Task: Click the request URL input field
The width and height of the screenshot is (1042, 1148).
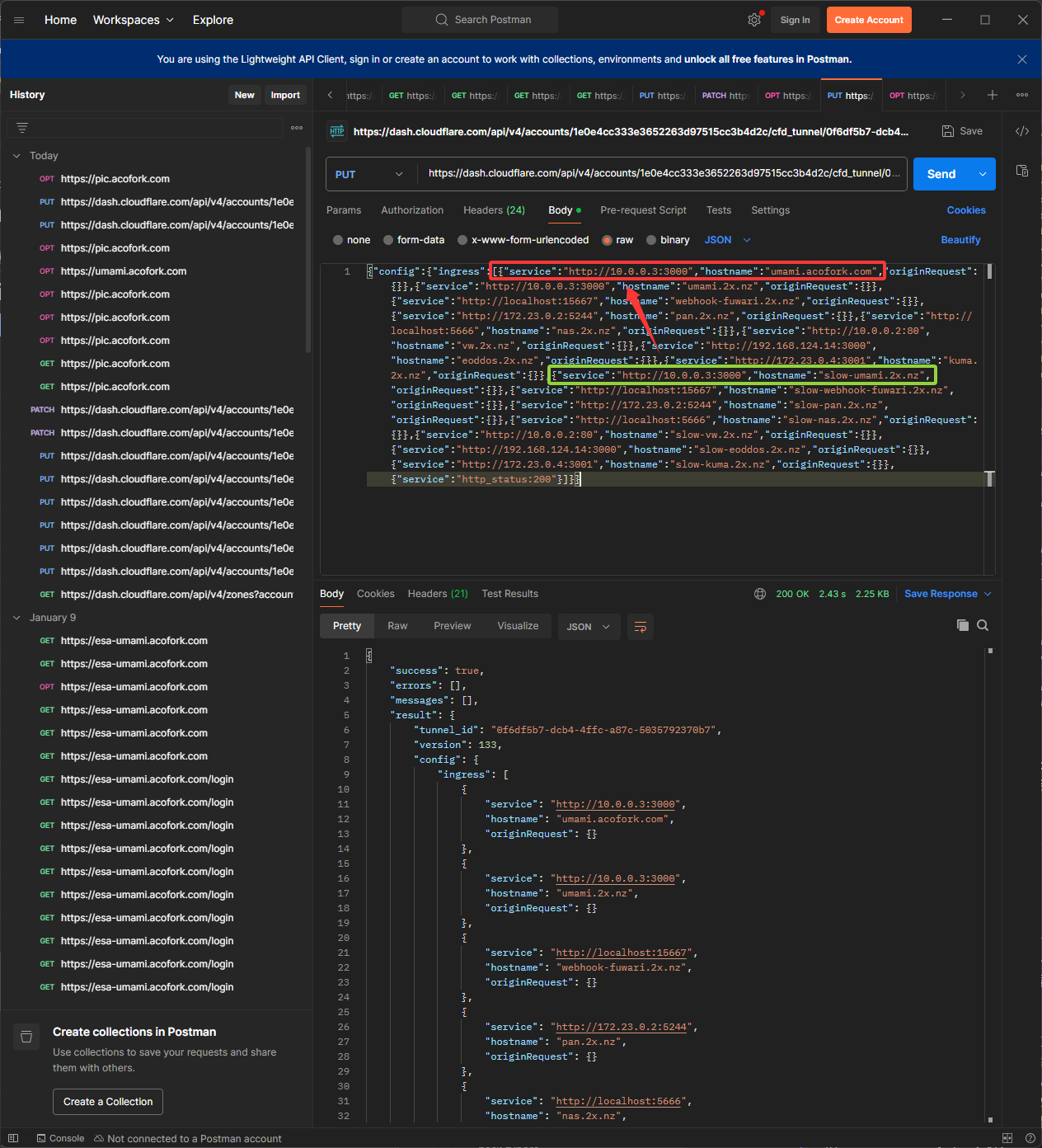Action: coord(662,174)
